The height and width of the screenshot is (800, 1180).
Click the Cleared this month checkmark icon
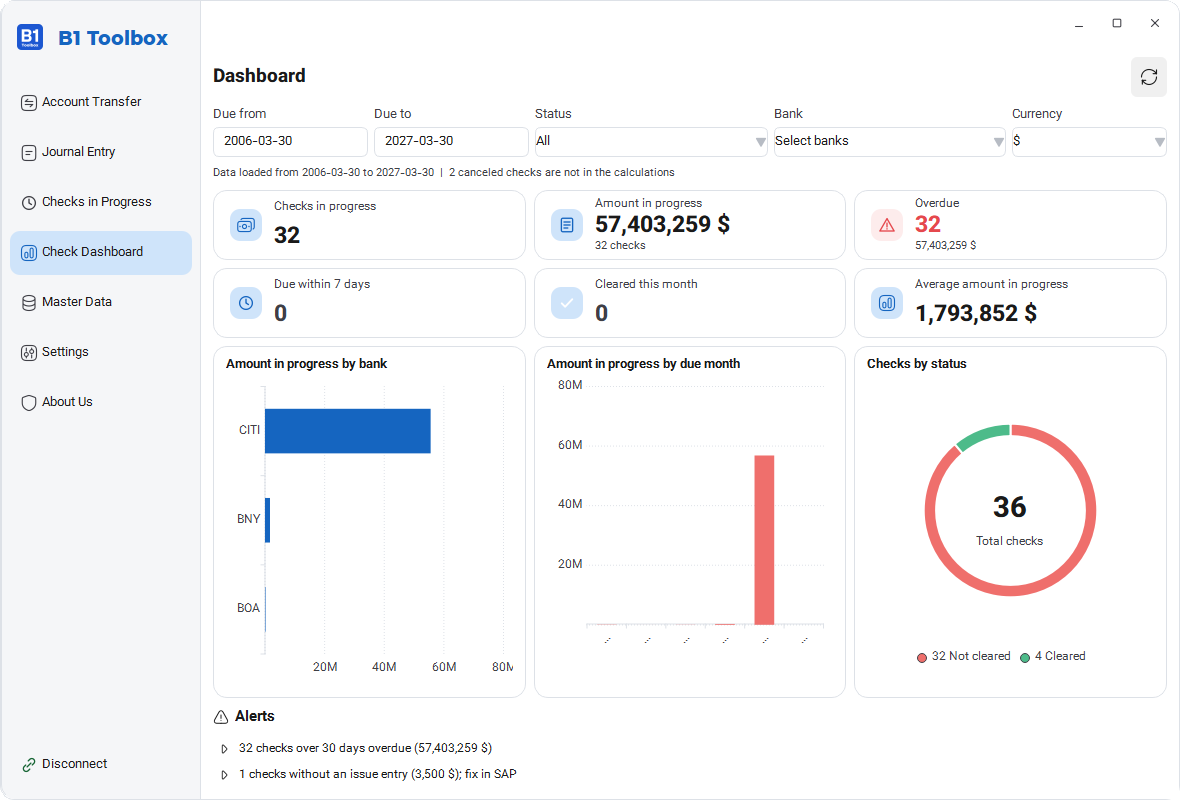pos(567,303)
